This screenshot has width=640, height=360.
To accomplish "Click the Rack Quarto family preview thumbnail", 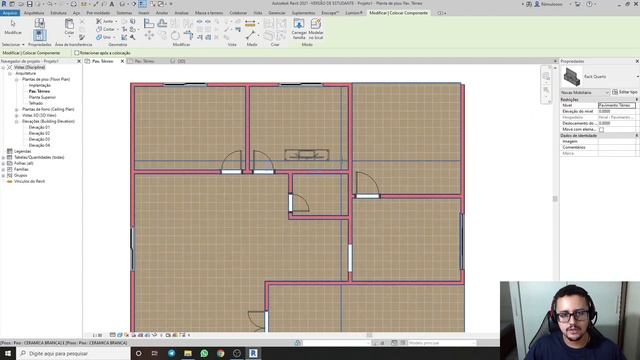I will pos(572,77).
